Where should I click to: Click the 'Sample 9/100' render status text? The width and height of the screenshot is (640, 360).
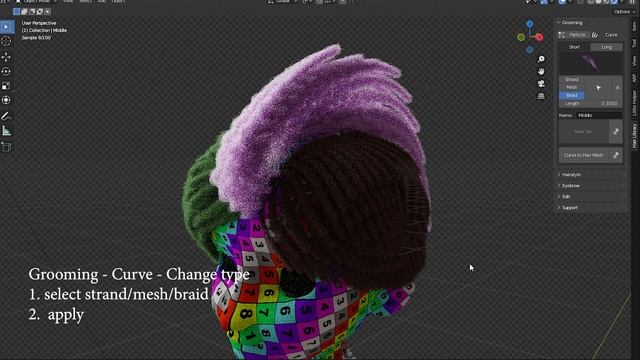coord(36,38)
